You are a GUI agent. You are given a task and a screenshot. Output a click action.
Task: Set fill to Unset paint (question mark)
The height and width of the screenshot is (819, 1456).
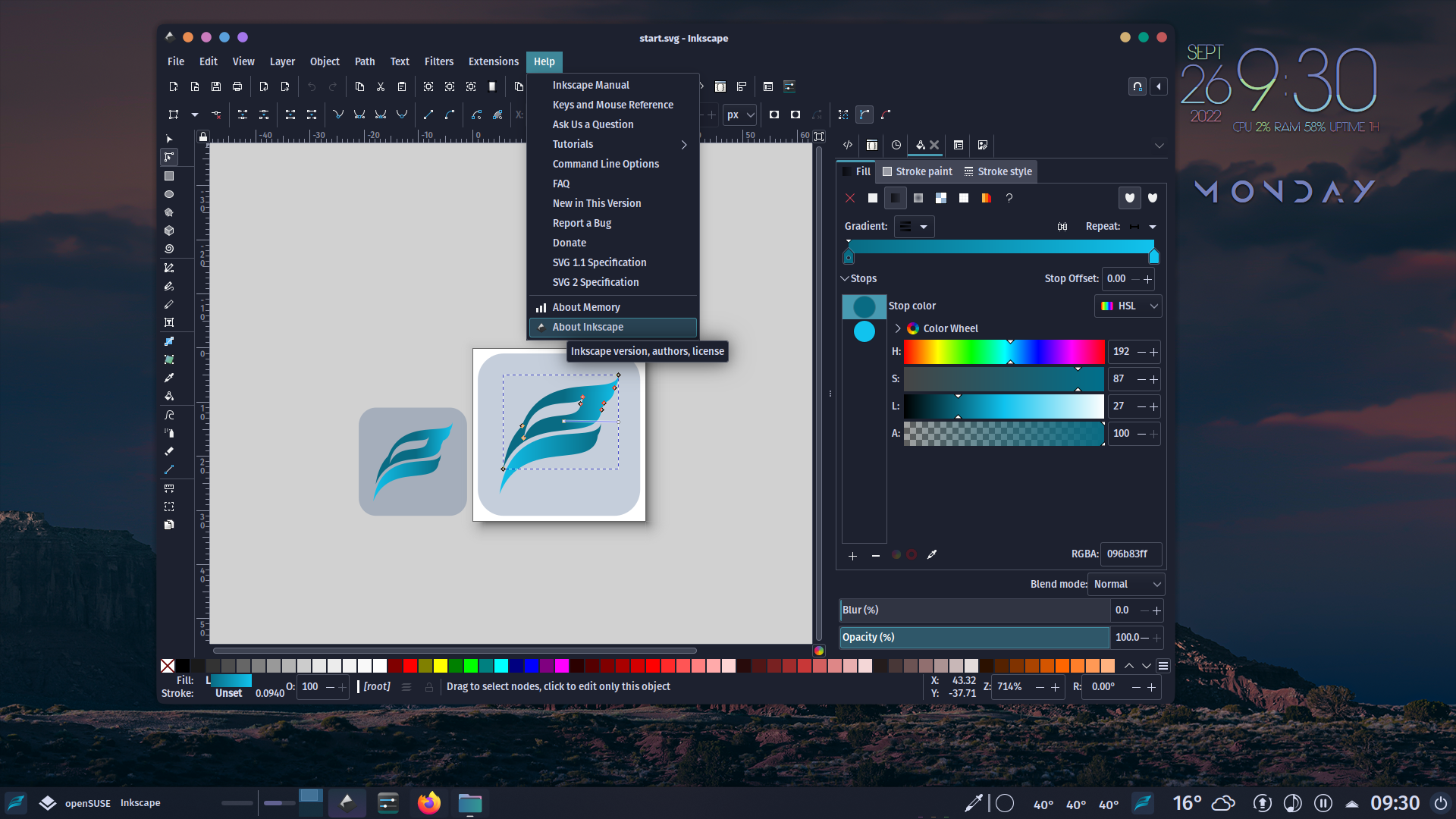click(x=1009, y=198)
